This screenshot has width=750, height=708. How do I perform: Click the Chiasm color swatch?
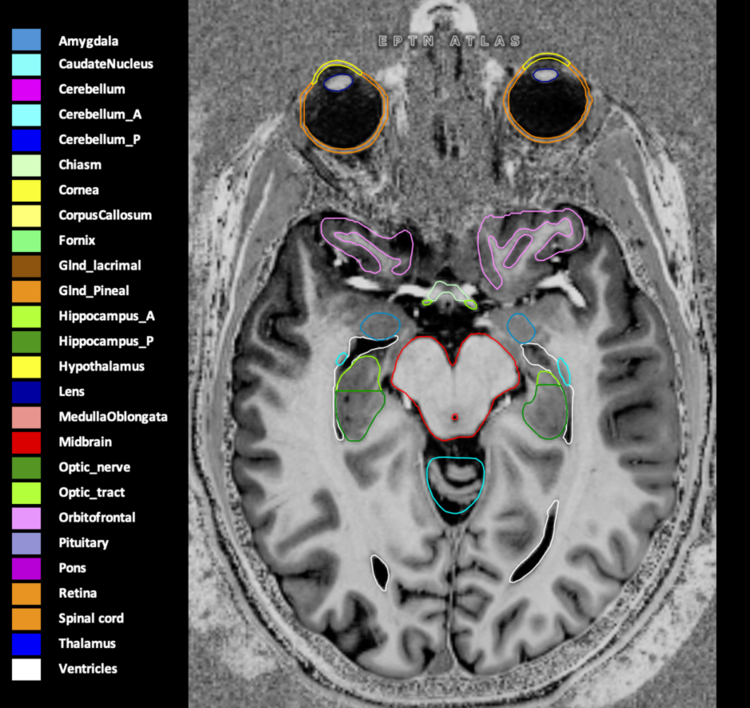pyautogui.click(x=26, y=166)
